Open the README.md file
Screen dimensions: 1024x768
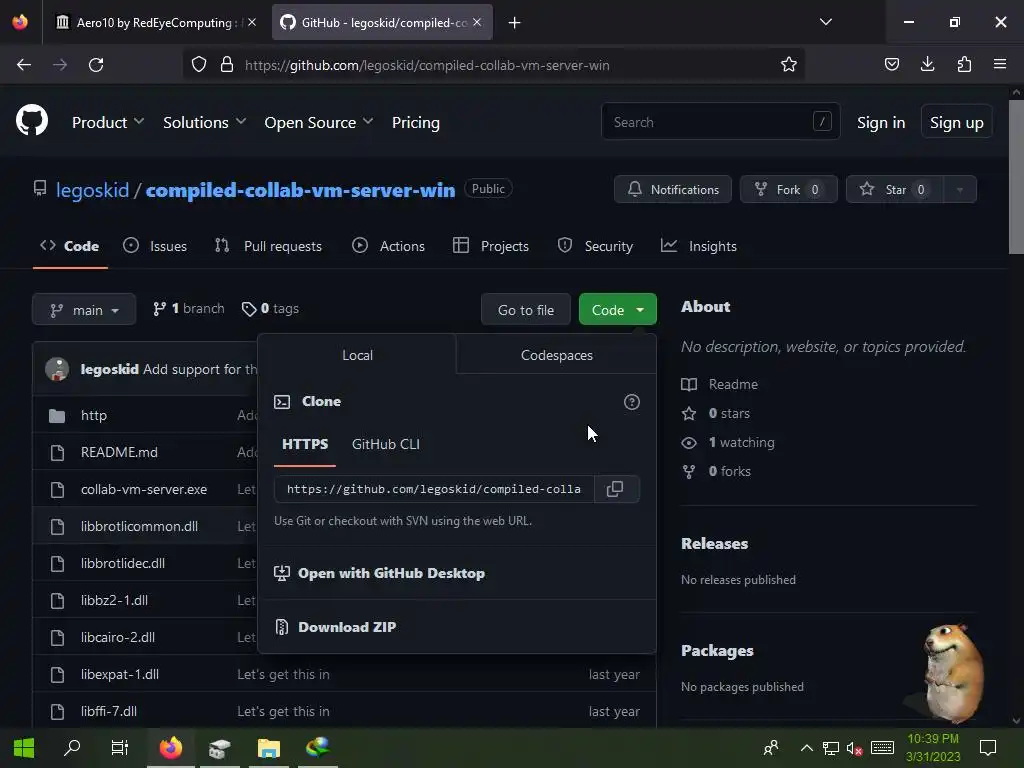119,452
